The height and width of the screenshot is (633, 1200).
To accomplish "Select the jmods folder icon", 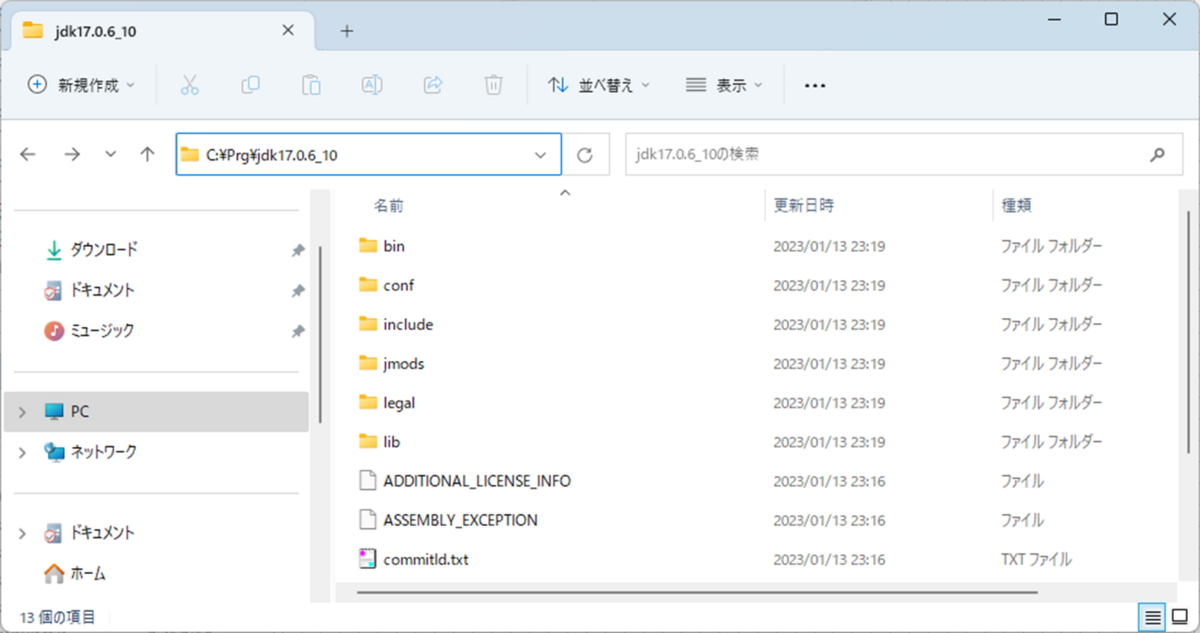I will click(368, 363).
